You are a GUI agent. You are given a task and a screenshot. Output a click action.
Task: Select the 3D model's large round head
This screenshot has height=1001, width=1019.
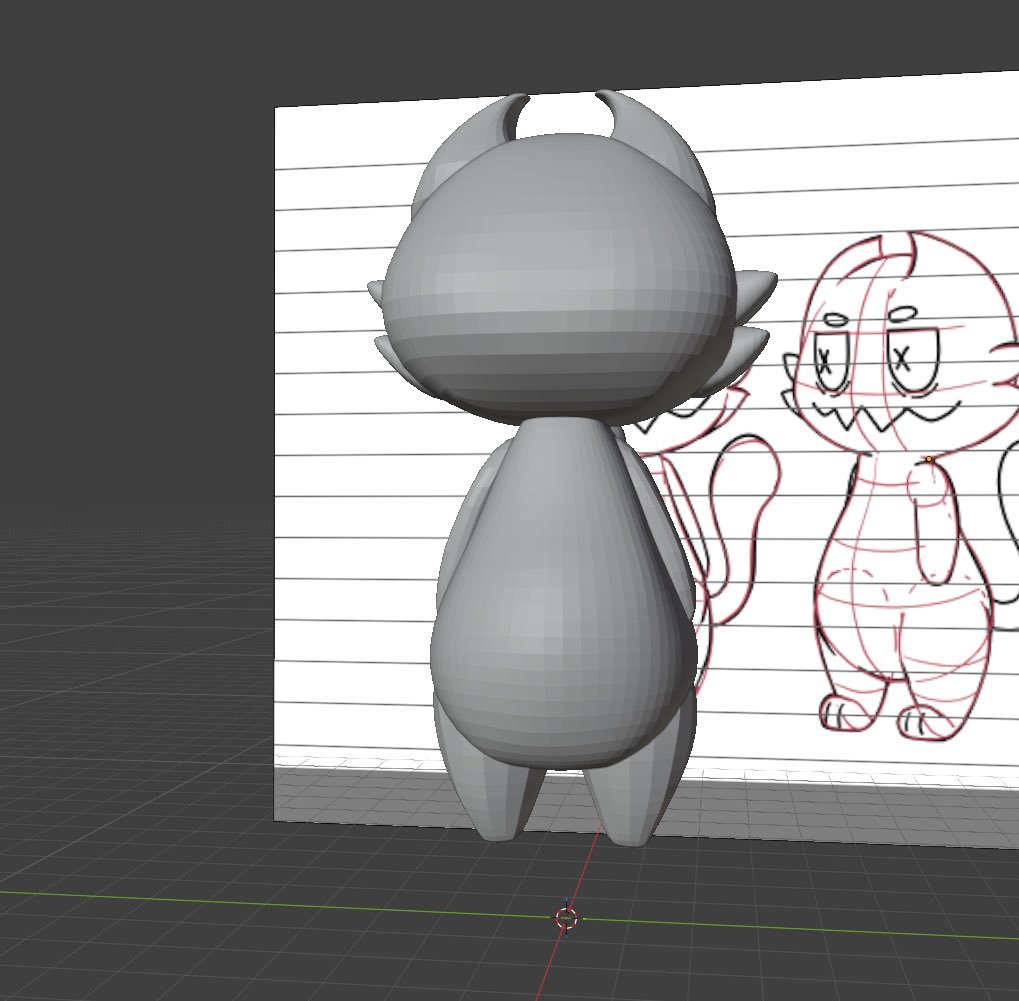559,280
